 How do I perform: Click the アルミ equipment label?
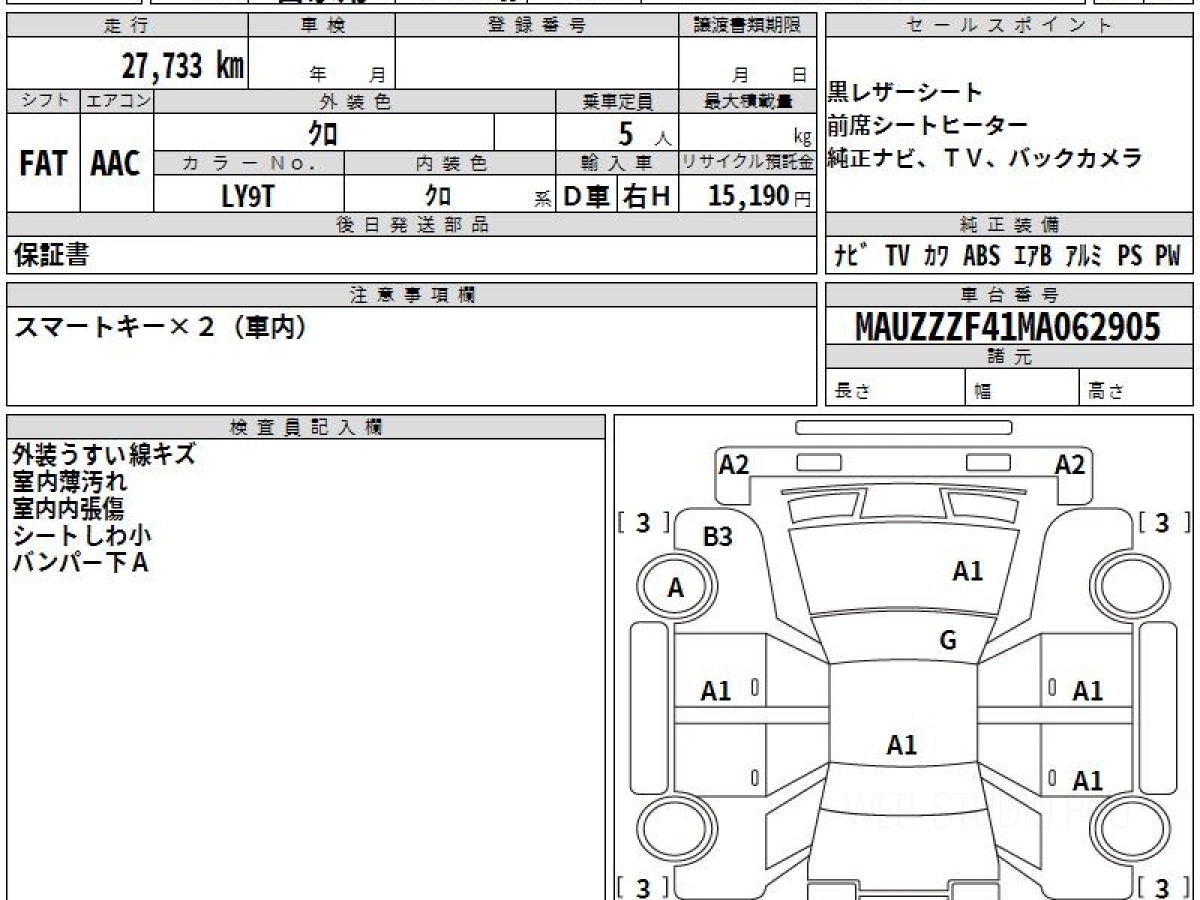1085,256
